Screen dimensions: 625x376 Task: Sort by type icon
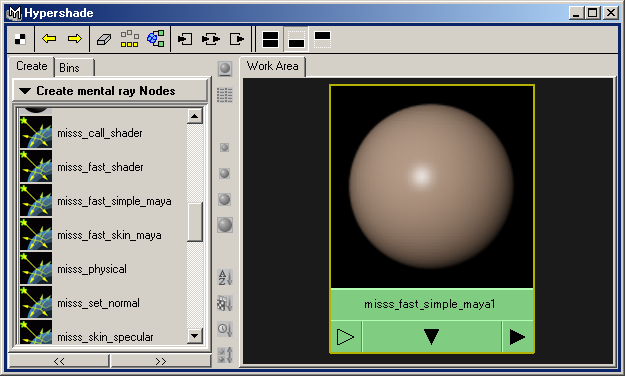[225, 303]
